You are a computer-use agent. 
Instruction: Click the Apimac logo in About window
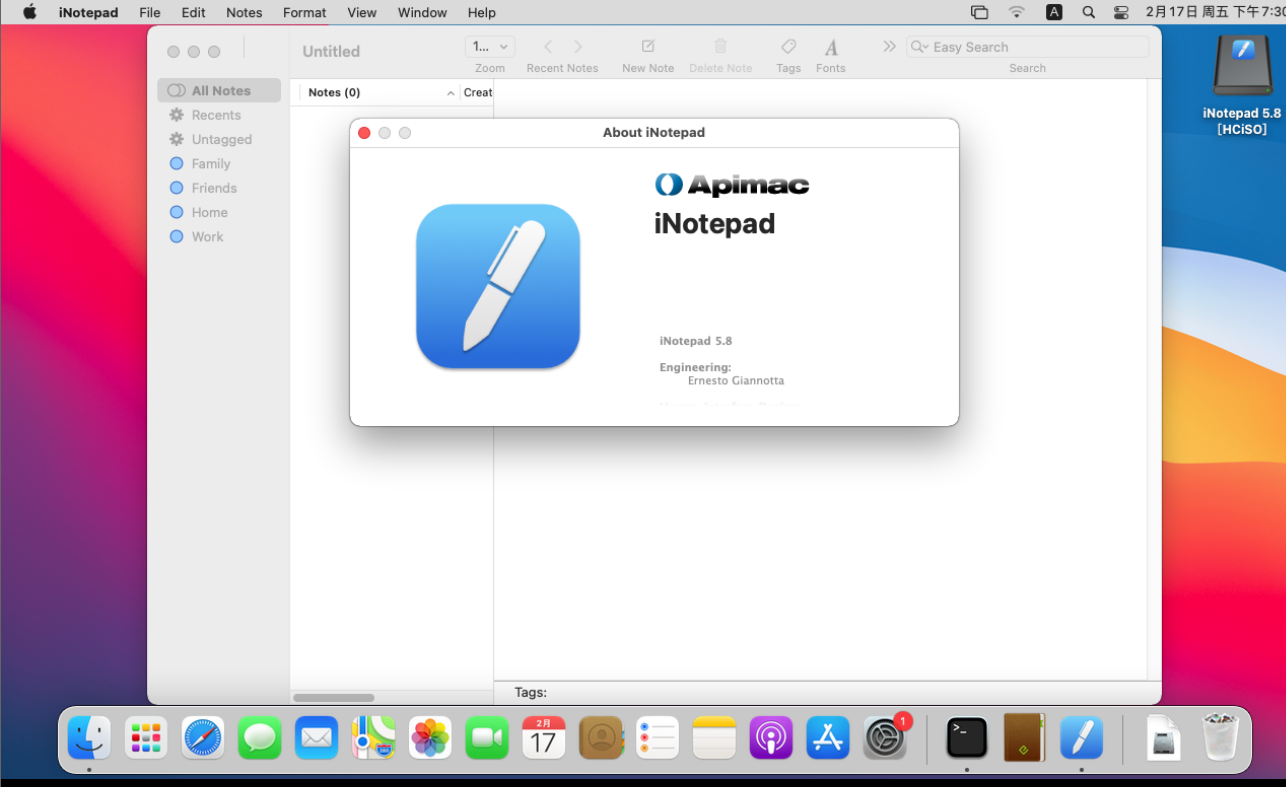[732, 185]
